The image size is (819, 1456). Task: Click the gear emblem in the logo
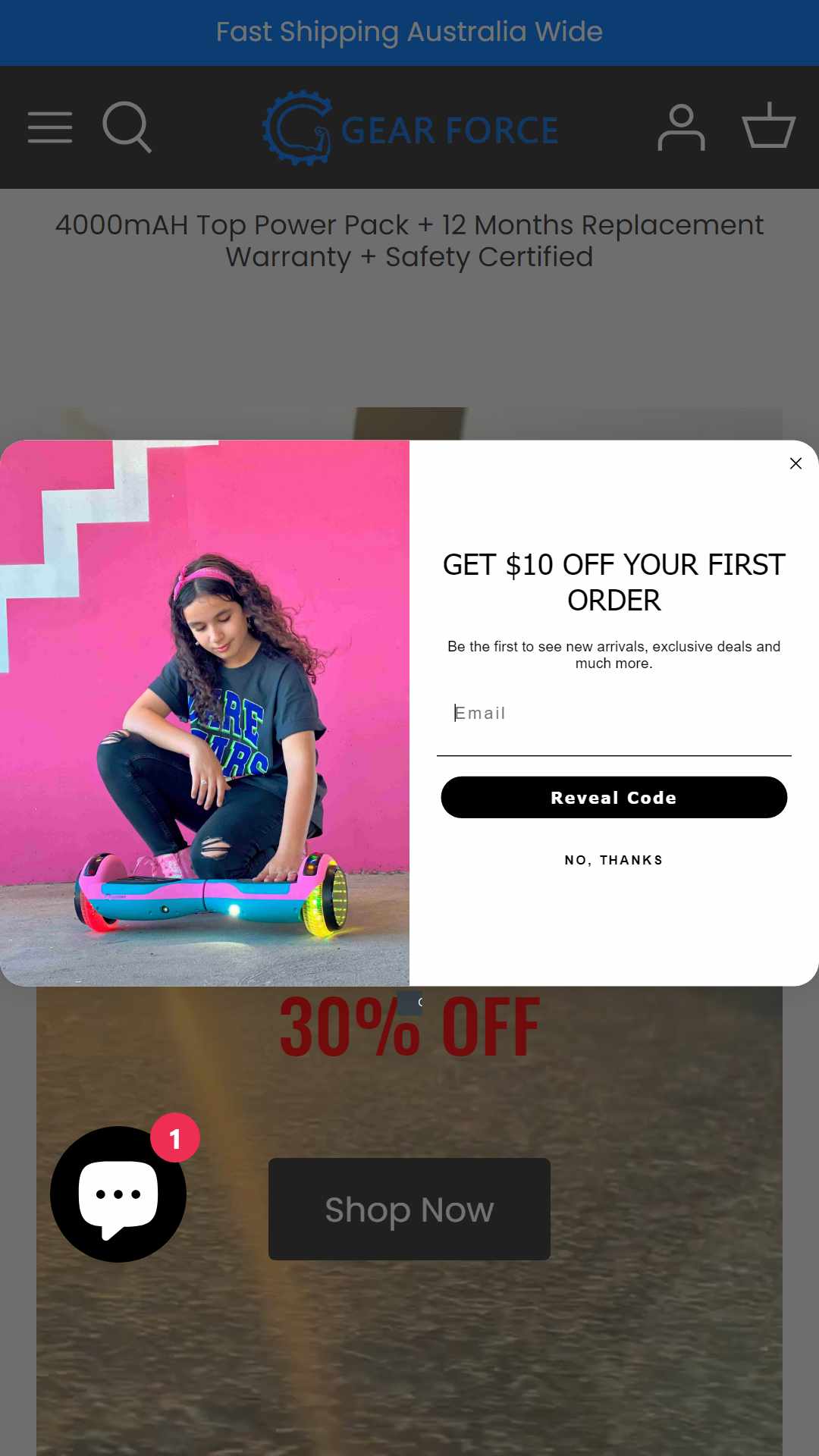(297, 127)
